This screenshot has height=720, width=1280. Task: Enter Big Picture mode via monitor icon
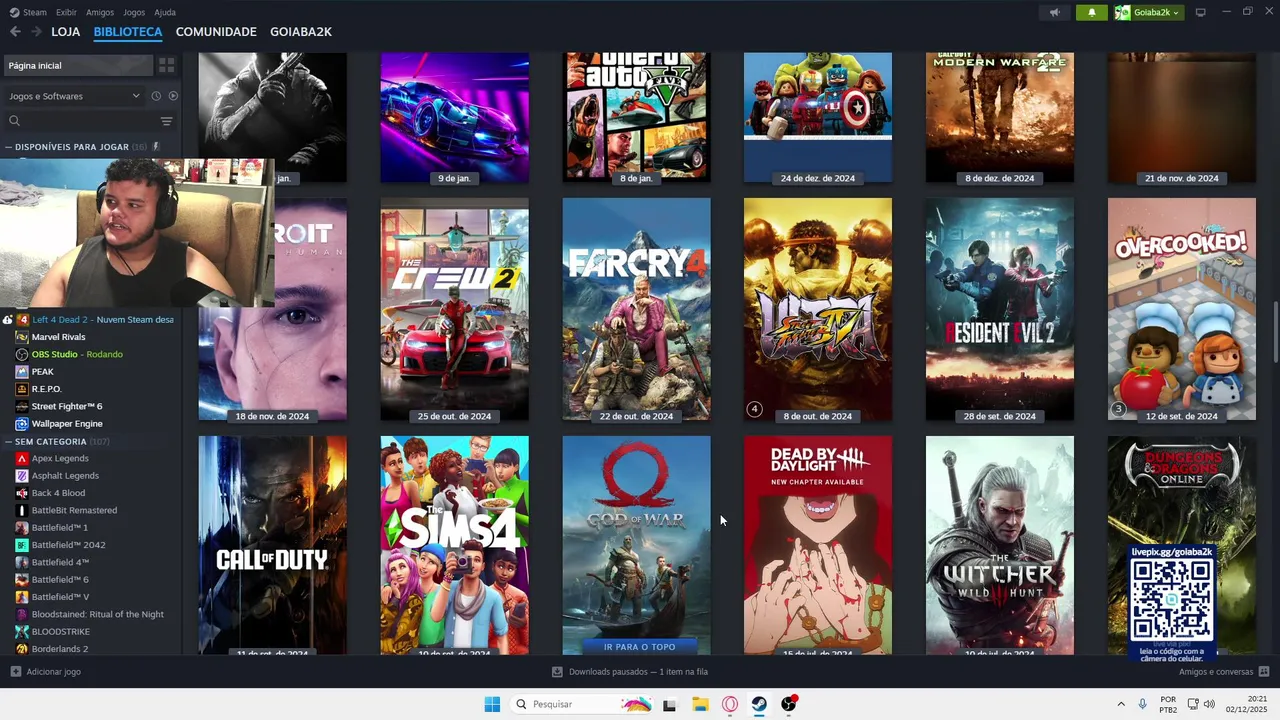click(1201, 12)
